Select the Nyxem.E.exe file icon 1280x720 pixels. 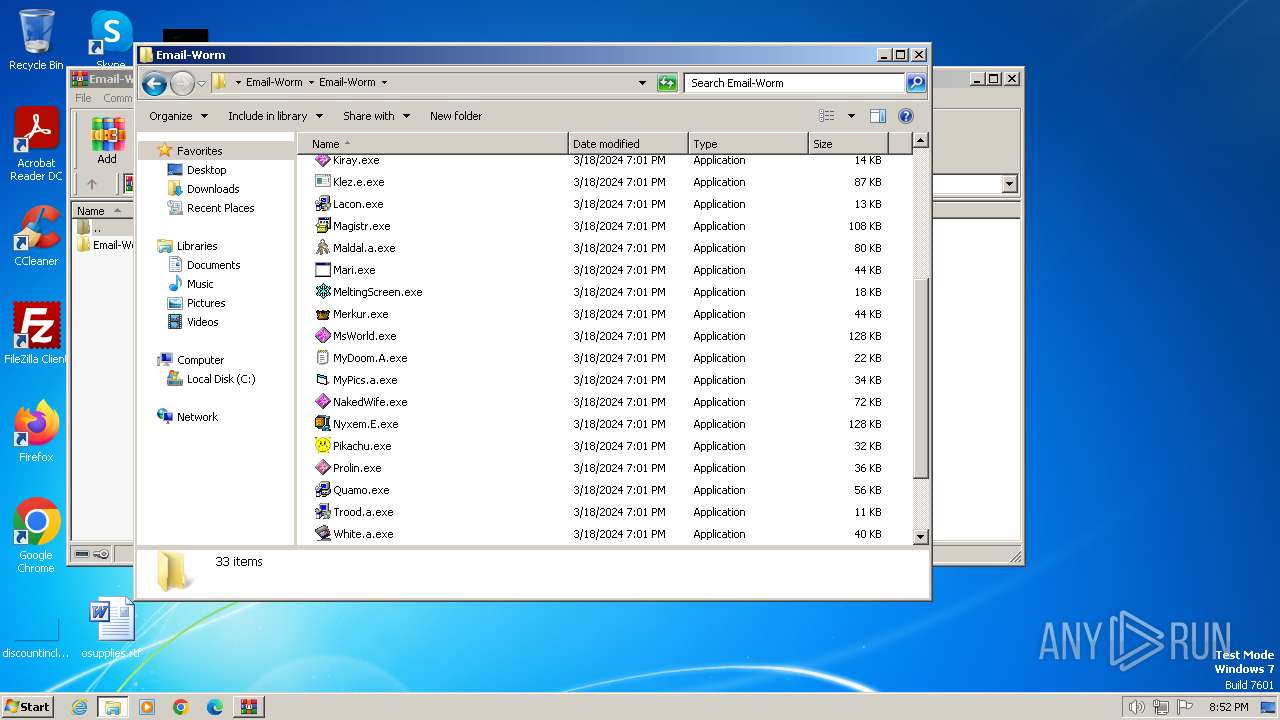click(x=322, y=424)
